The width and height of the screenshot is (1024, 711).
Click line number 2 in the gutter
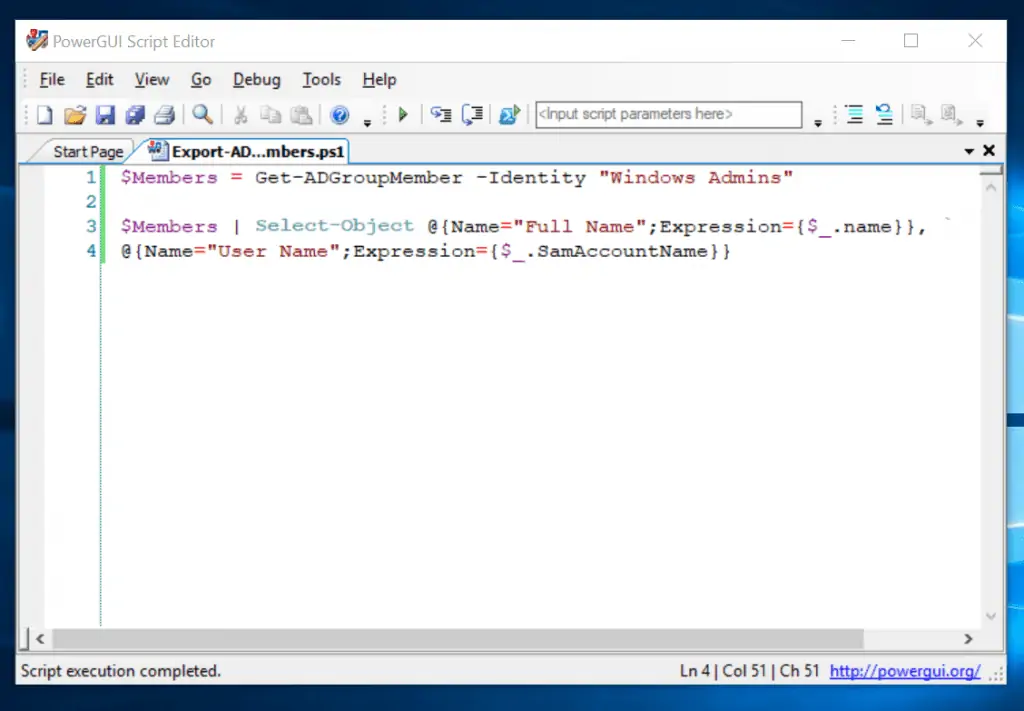point(91,202)
